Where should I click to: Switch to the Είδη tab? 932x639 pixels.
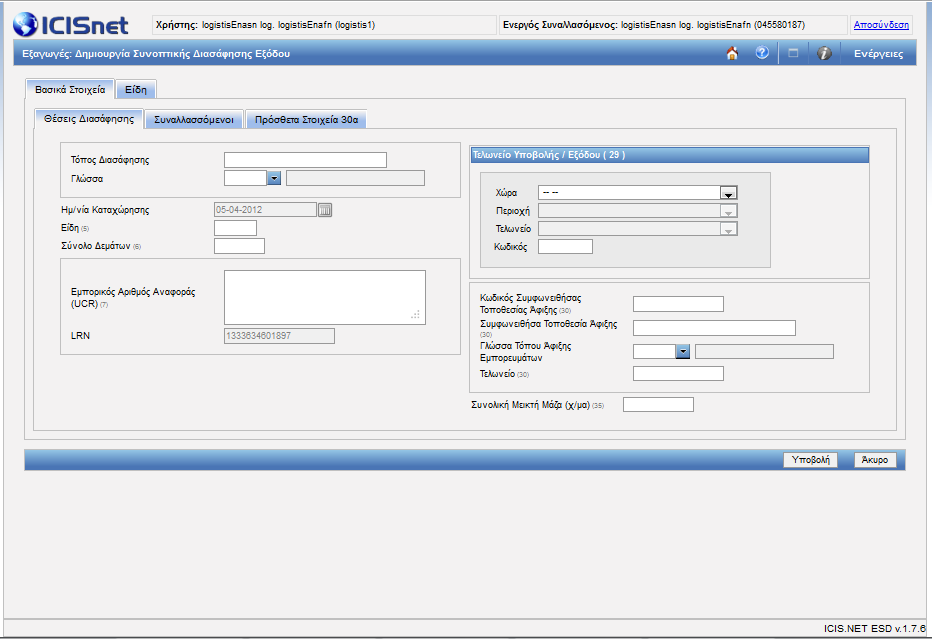pos(136,90)
